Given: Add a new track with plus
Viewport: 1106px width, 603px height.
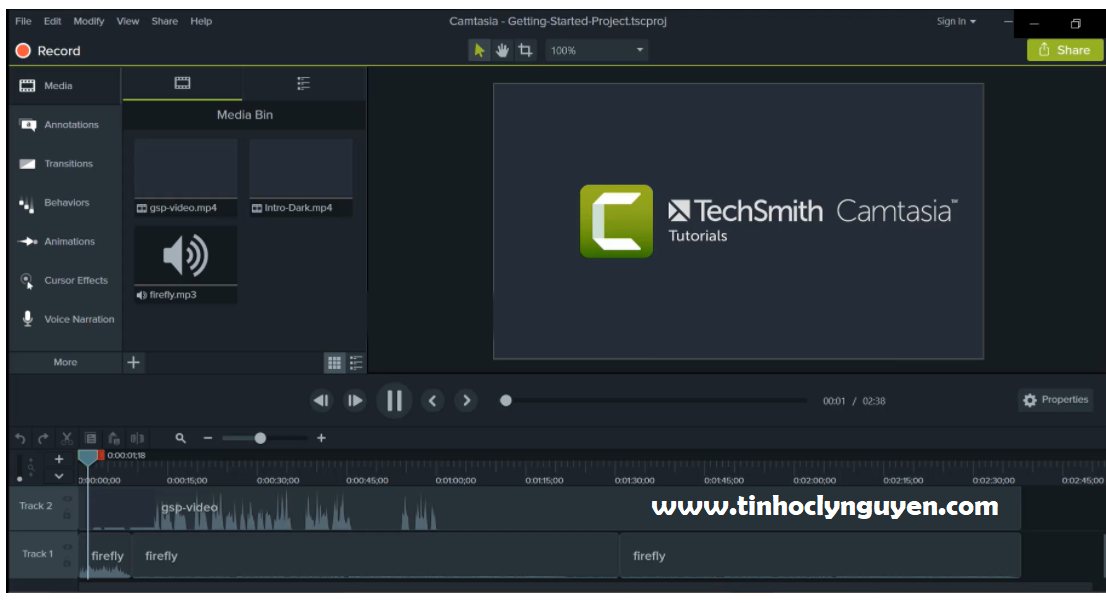Looking at the screenshot, I should [59, 459].
